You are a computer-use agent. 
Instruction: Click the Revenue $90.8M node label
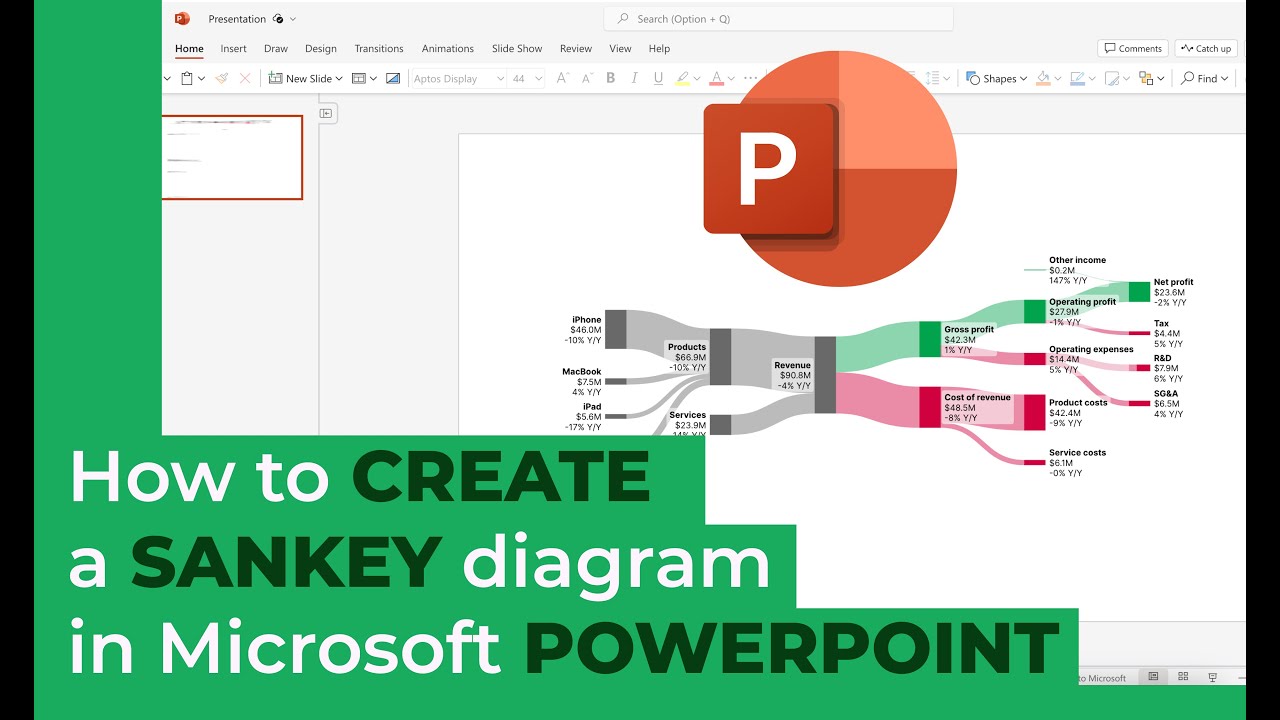[x=792, y=375]
